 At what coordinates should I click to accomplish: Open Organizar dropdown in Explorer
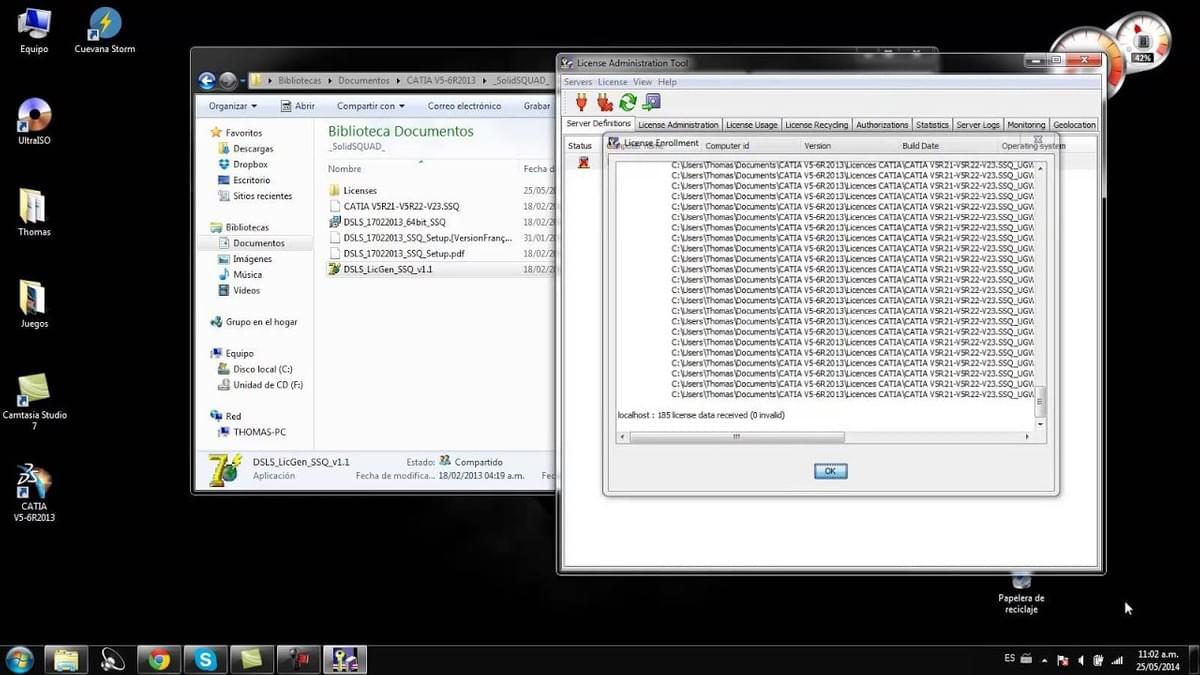click(233, 106)
